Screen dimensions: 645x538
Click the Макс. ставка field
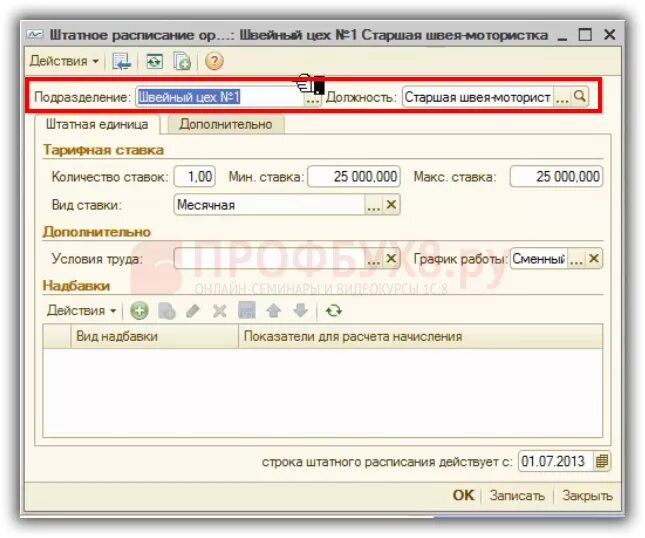point(556,177)
